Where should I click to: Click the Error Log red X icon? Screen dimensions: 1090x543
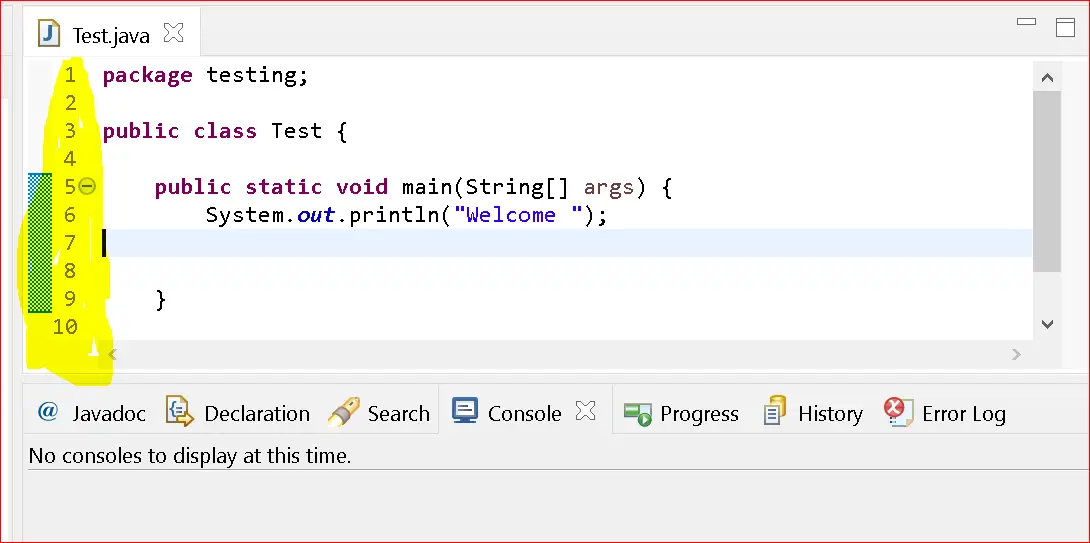tap(898, 412)
